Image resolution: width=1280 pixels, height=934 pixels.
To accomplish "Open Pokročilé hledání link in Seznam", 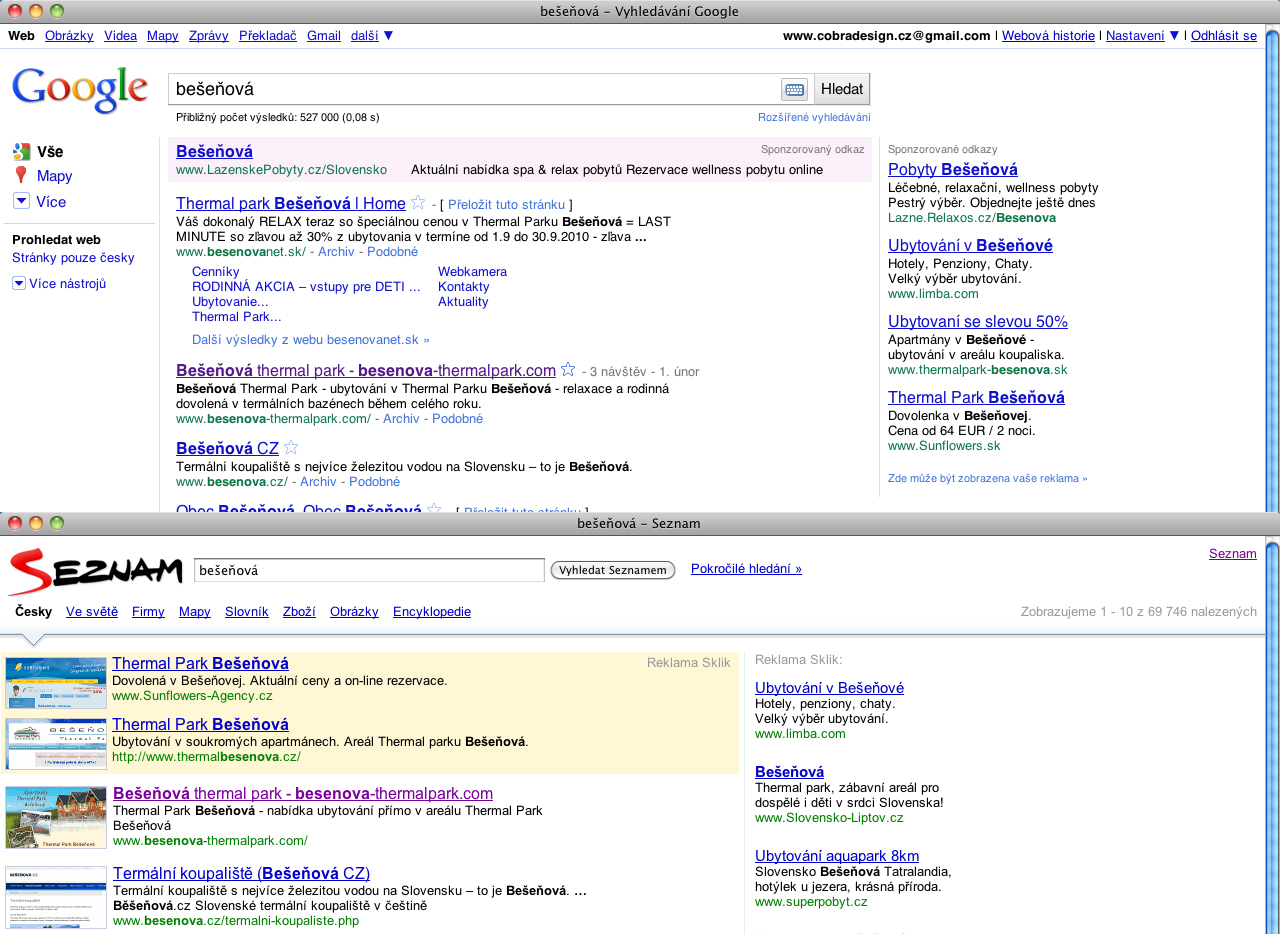I will 746,569.
